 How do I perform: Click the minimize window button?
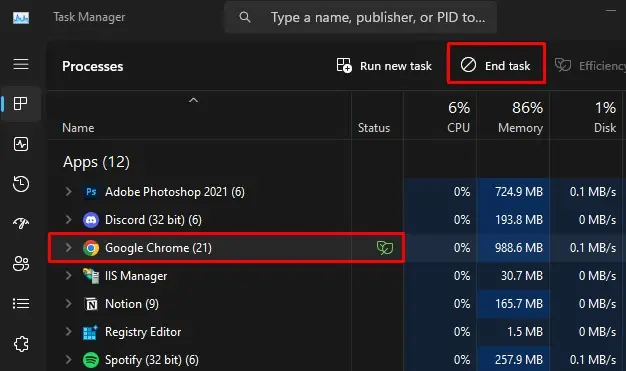pos(611,10)
